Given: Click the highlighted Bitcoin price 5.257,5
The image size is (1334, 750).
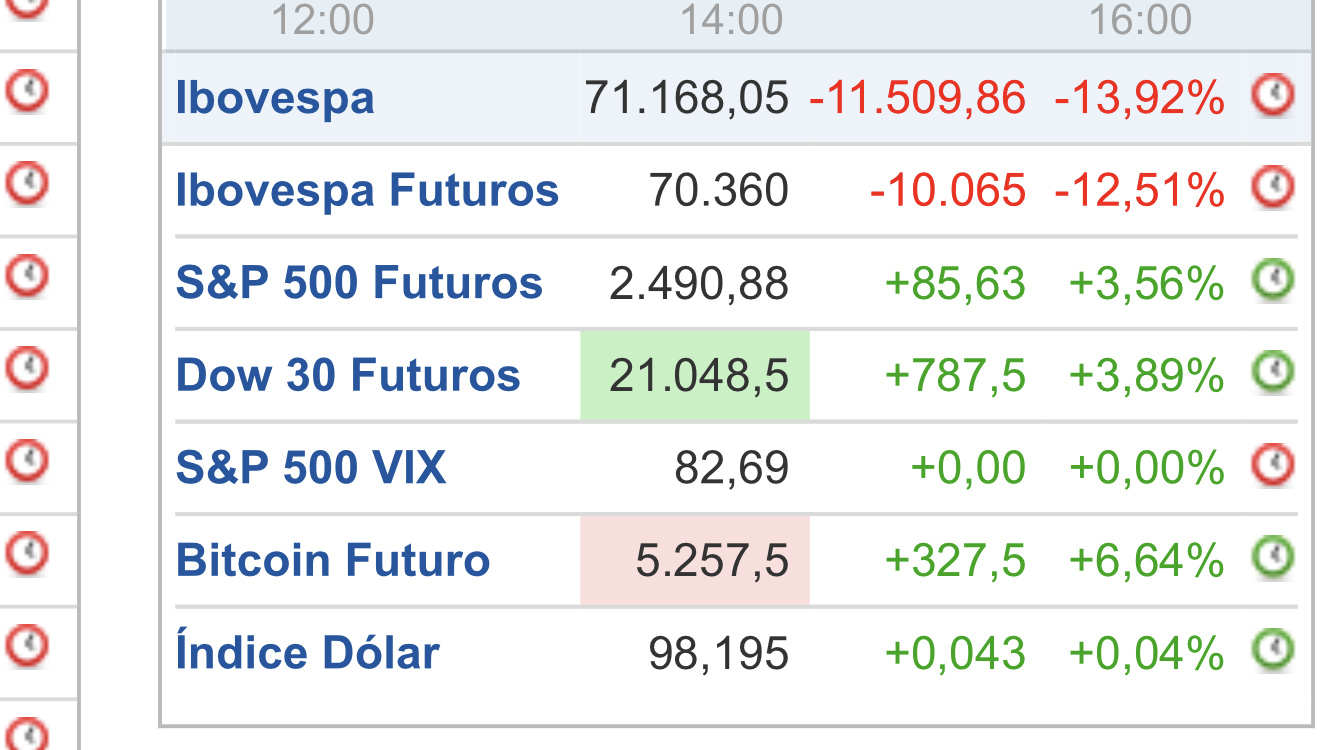Looking at the screenshot, I should click(695, 561).
